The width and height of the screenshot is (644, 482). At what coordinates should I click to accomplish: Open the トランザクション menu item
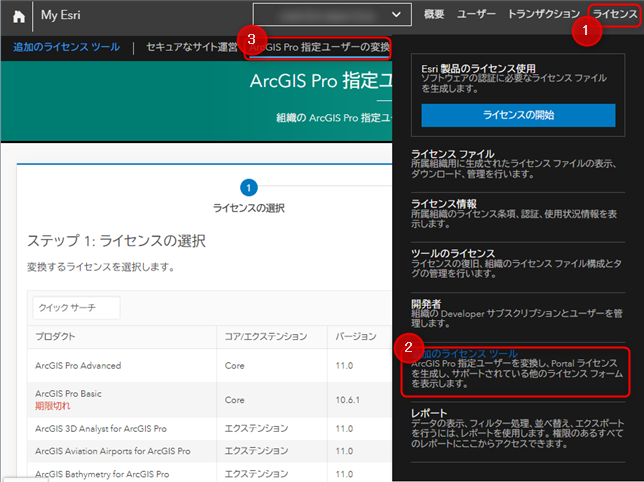(x=544, y=14)
